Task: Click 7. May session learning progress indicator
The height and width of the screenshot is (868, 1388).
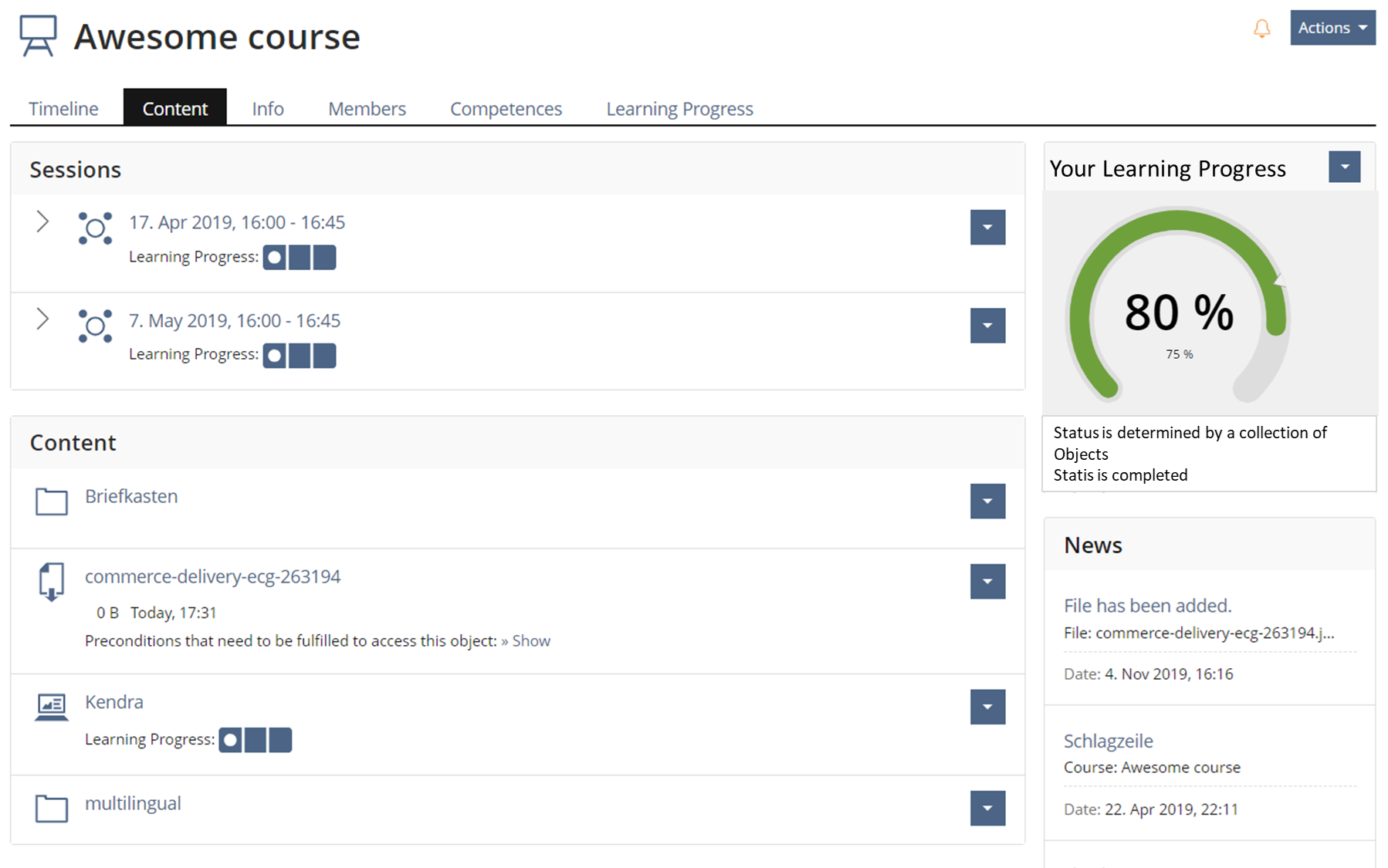Action: pyautogui.click(x=300, y=356)
